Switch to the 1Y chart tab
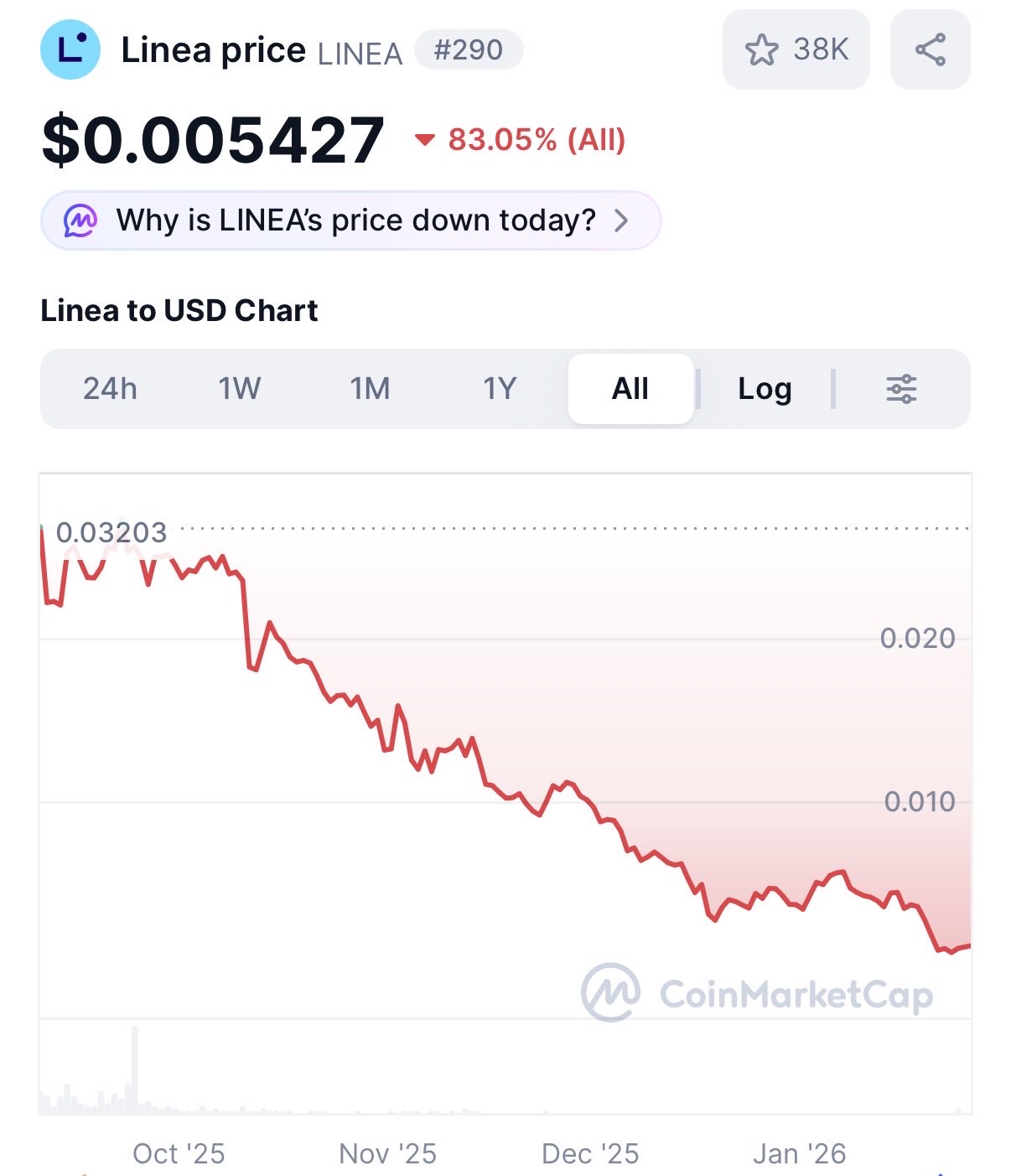 click(500, 389)
